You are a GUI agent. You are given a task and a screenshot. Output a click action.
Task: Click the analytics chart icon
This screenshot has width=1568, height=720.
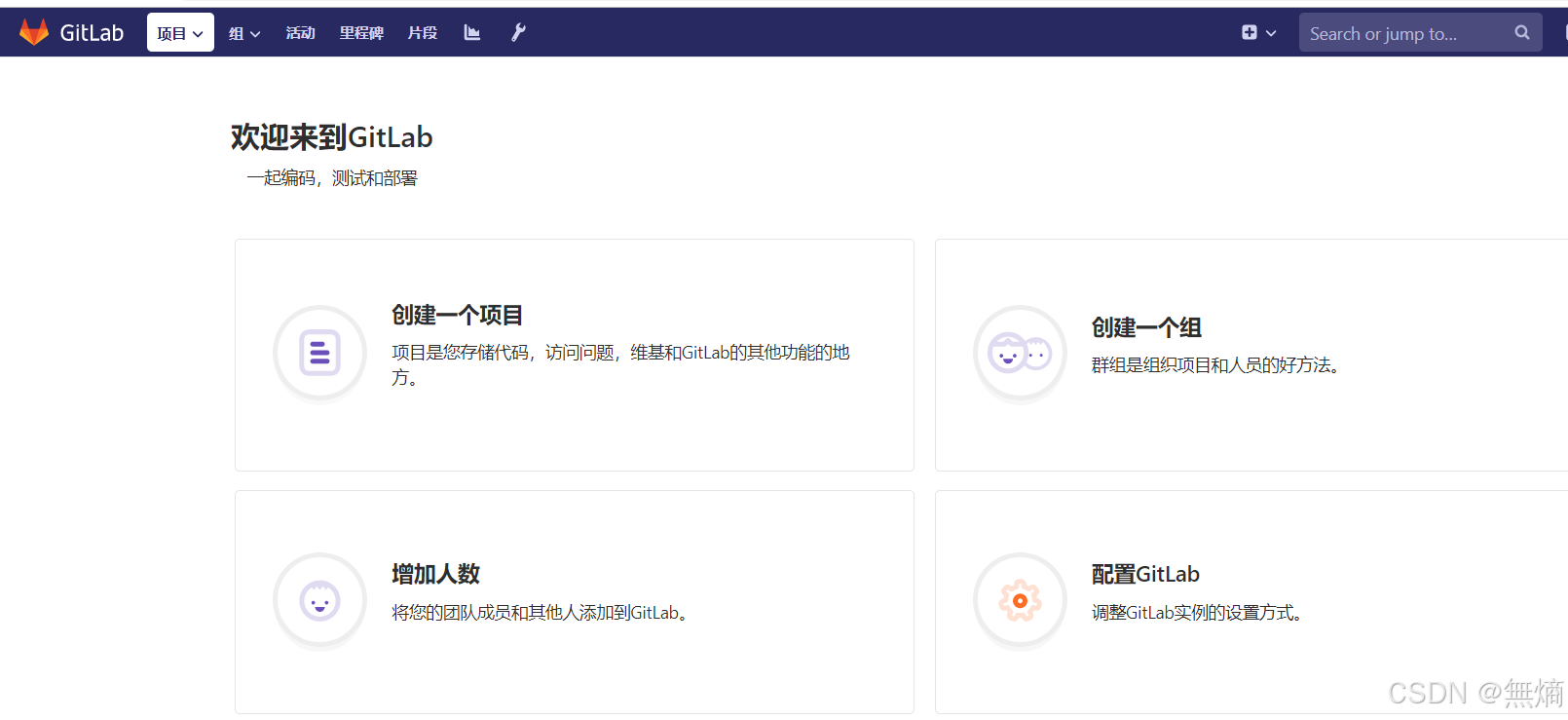(472, 33)
